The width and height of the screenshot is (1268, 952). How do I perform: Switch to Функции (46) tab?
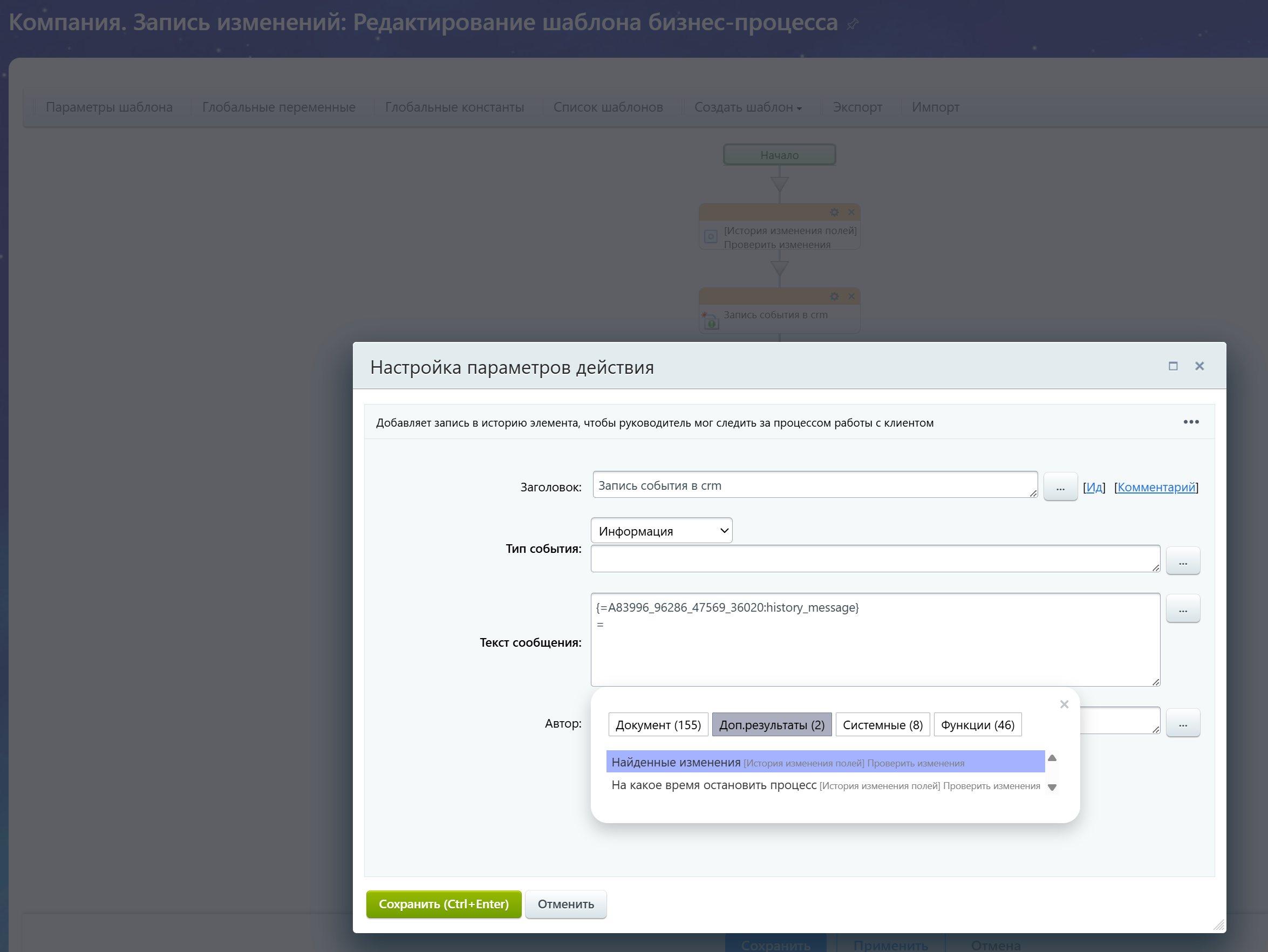(977, 725)
